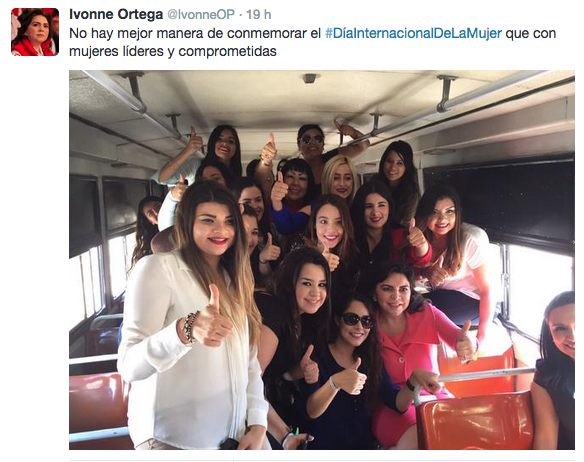
Task: Open the #DíaInternacionalDeLaMujer hashtag
Action: tap(413, 33)
